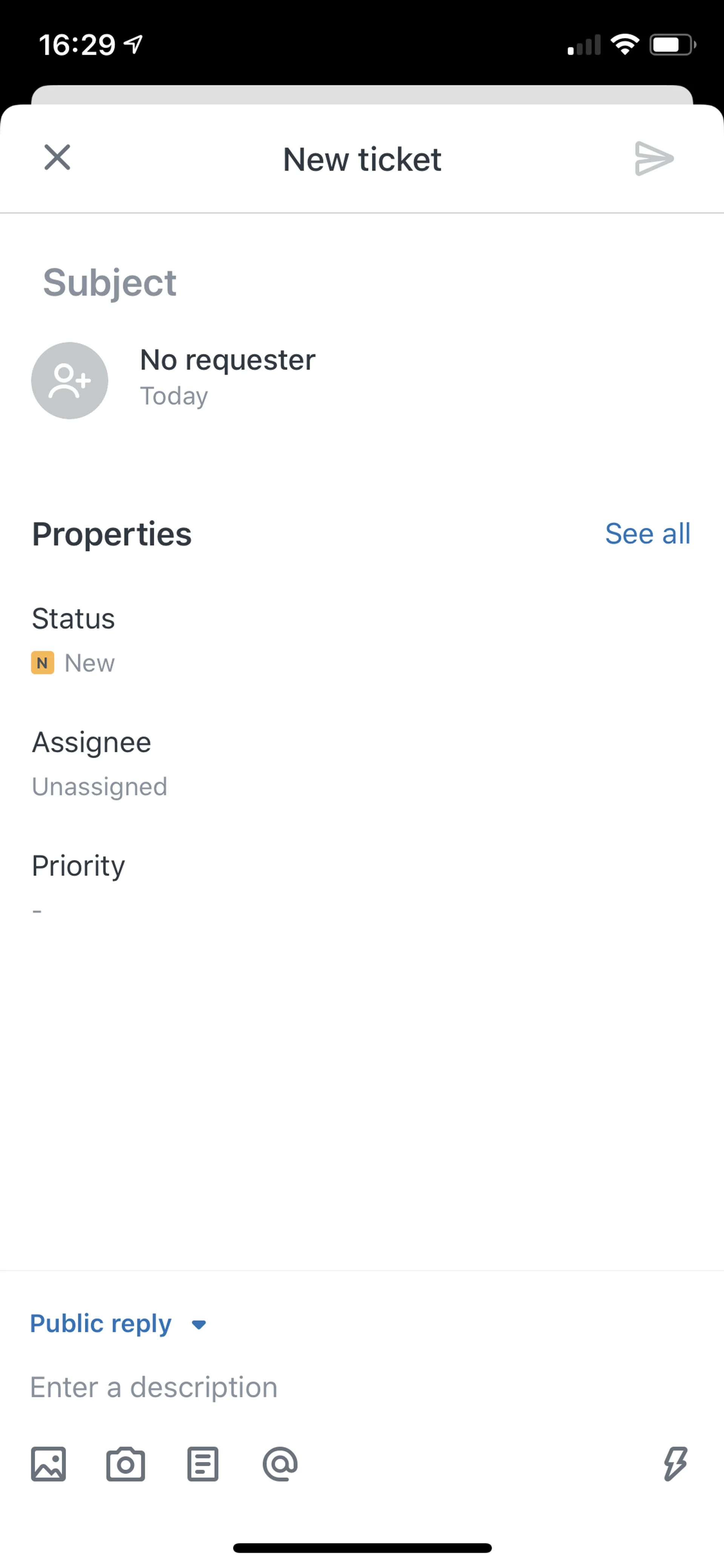Image resolution: width=724 pixels, height=1568 pixels.
Task: Tap the add requester avatar icon
Action: point(70,381)
